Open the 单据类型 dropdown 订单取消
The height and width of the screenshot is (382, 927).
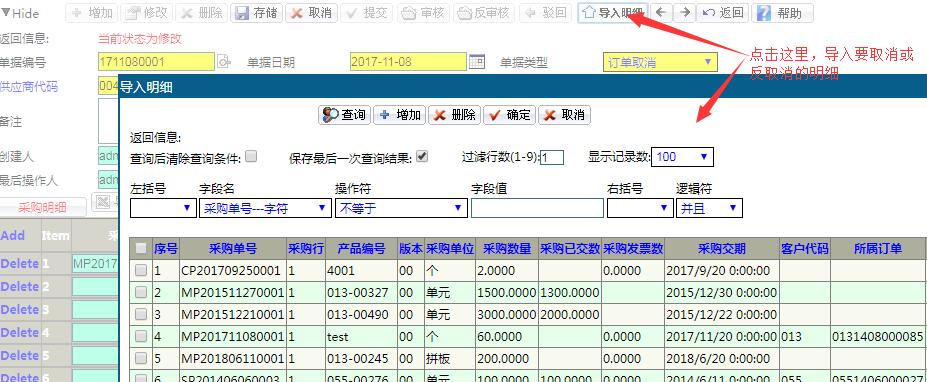(x=660, y=62)
